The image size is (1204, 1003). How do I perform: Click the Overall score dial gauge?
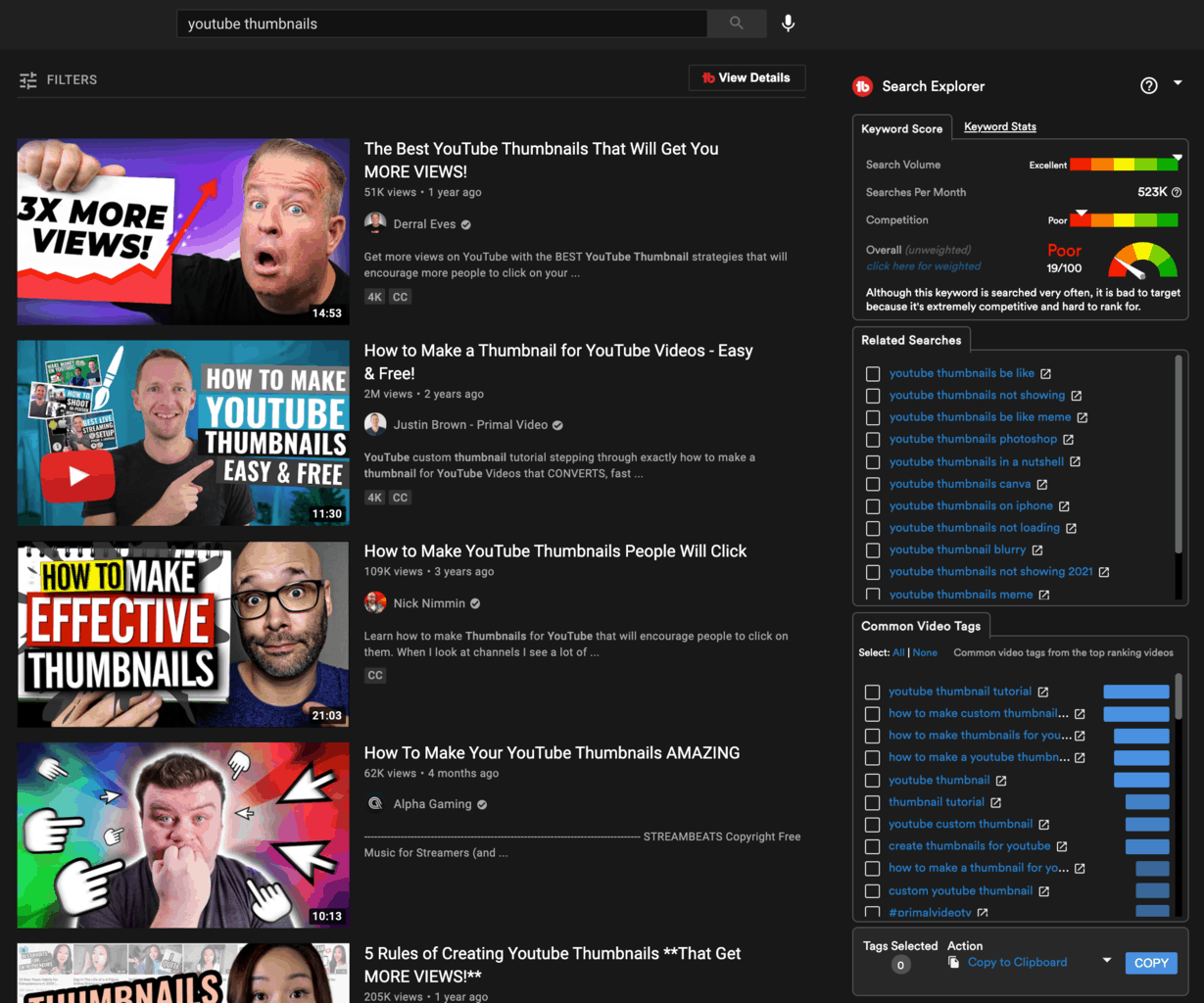point(1142,260)
